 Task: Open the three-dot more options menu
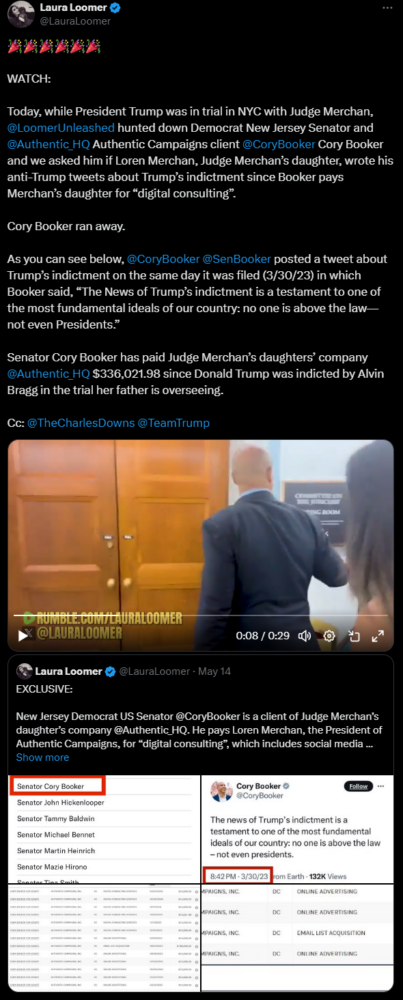(388, 8)
